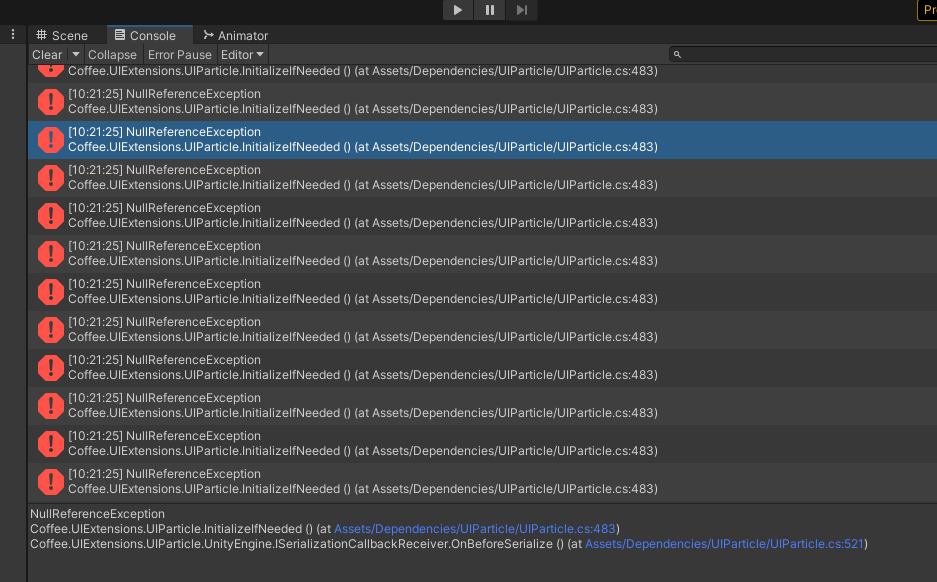Click the vertical scrollbar of the console list

931,280
